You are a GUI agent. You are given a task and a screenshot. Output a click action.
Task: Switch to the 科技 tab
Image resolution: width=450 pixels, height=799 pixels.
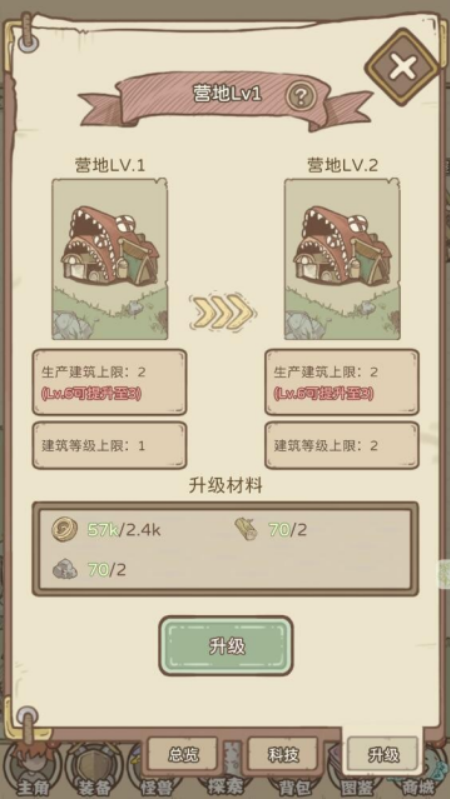(x=283, y=755)
